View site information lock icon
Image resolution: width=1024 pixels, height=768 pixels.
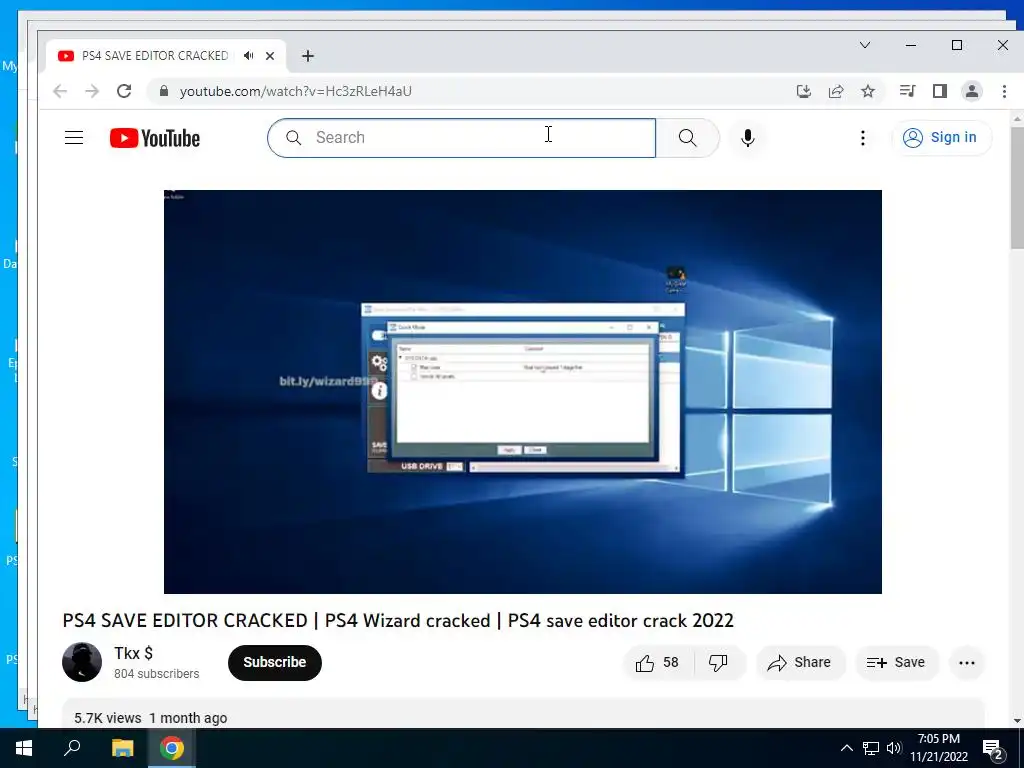click(164, 91)
